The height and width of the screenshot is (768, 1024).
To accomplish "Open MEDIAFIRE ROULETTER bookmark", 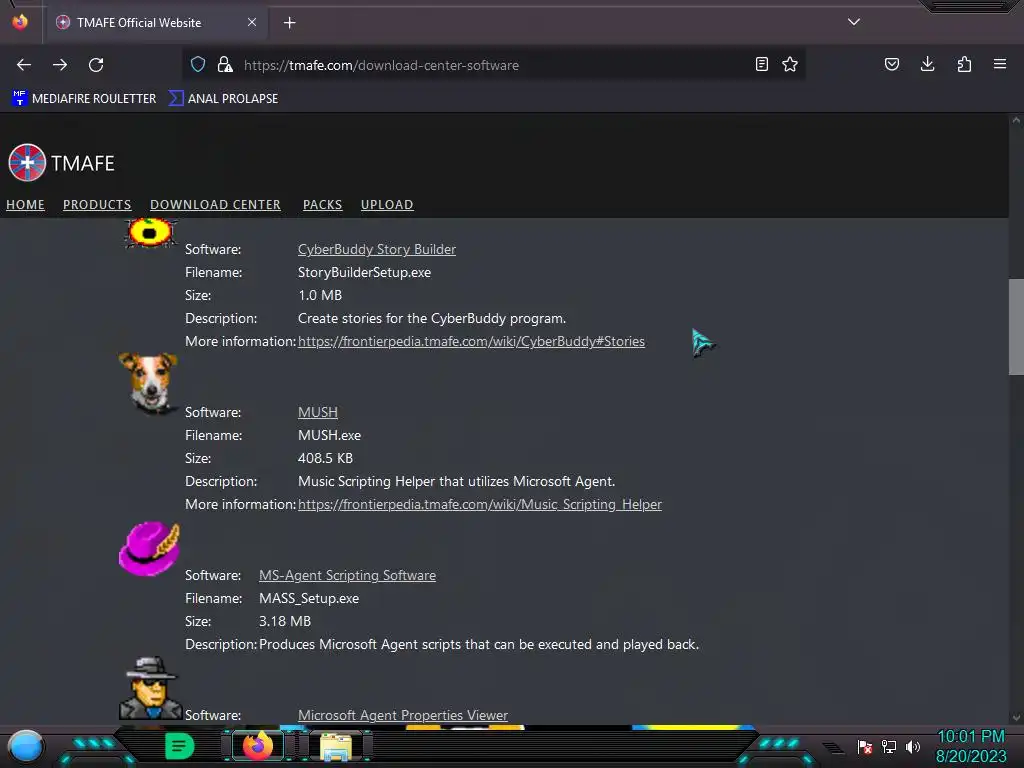I will coord(84,99).
